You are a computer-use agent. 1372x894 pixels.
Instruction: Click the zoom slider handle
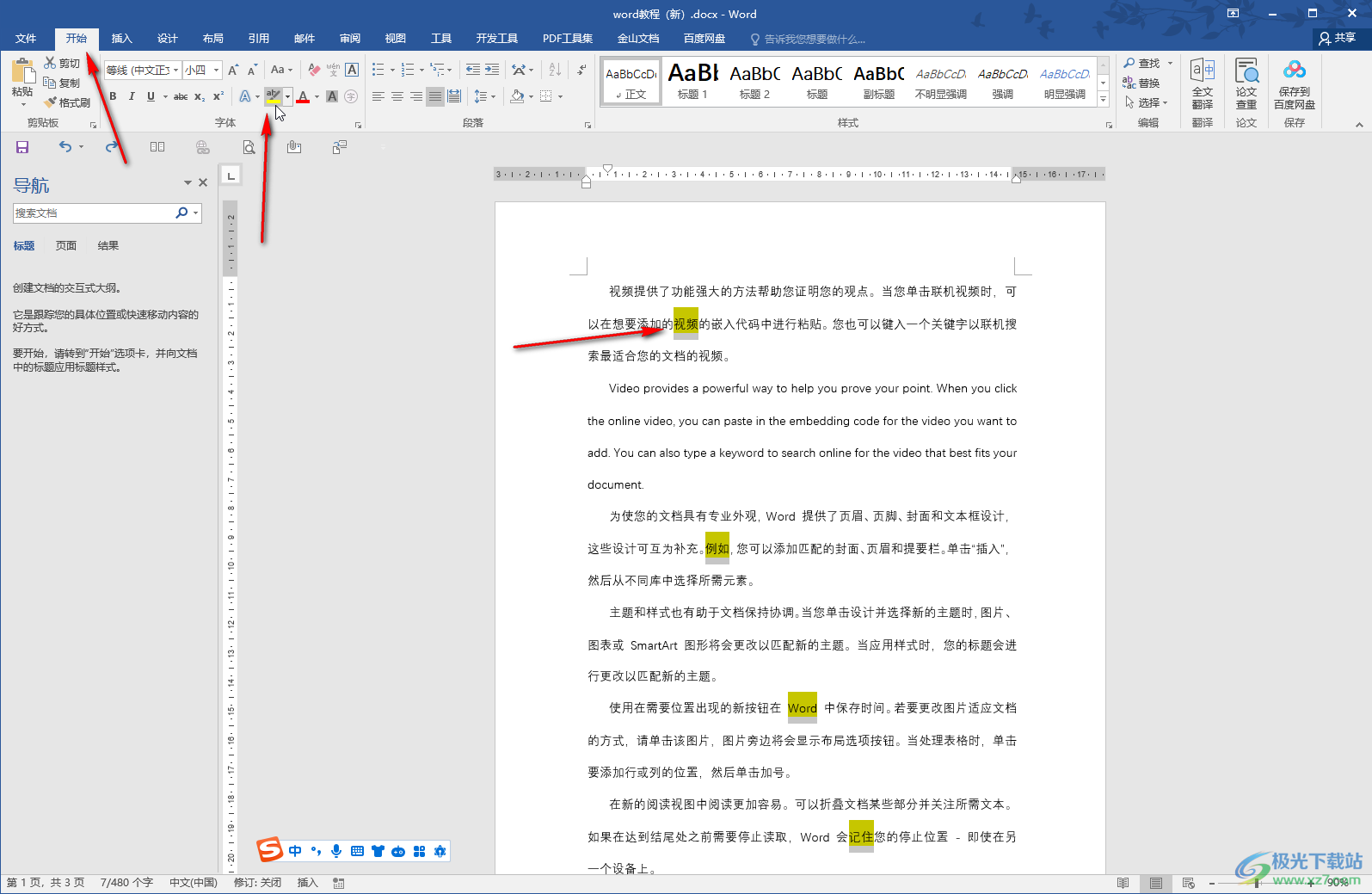1257,883
